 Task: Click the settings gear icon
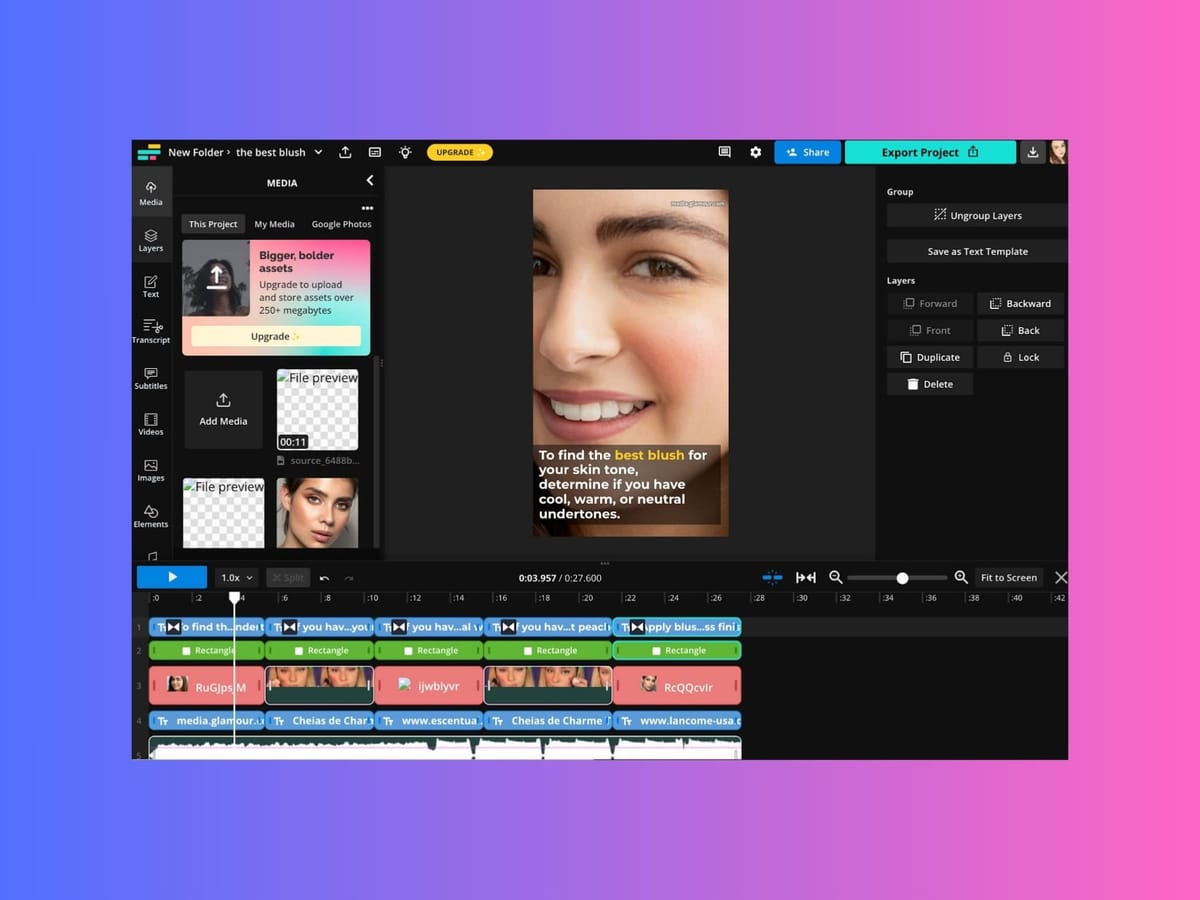[755, 152]
